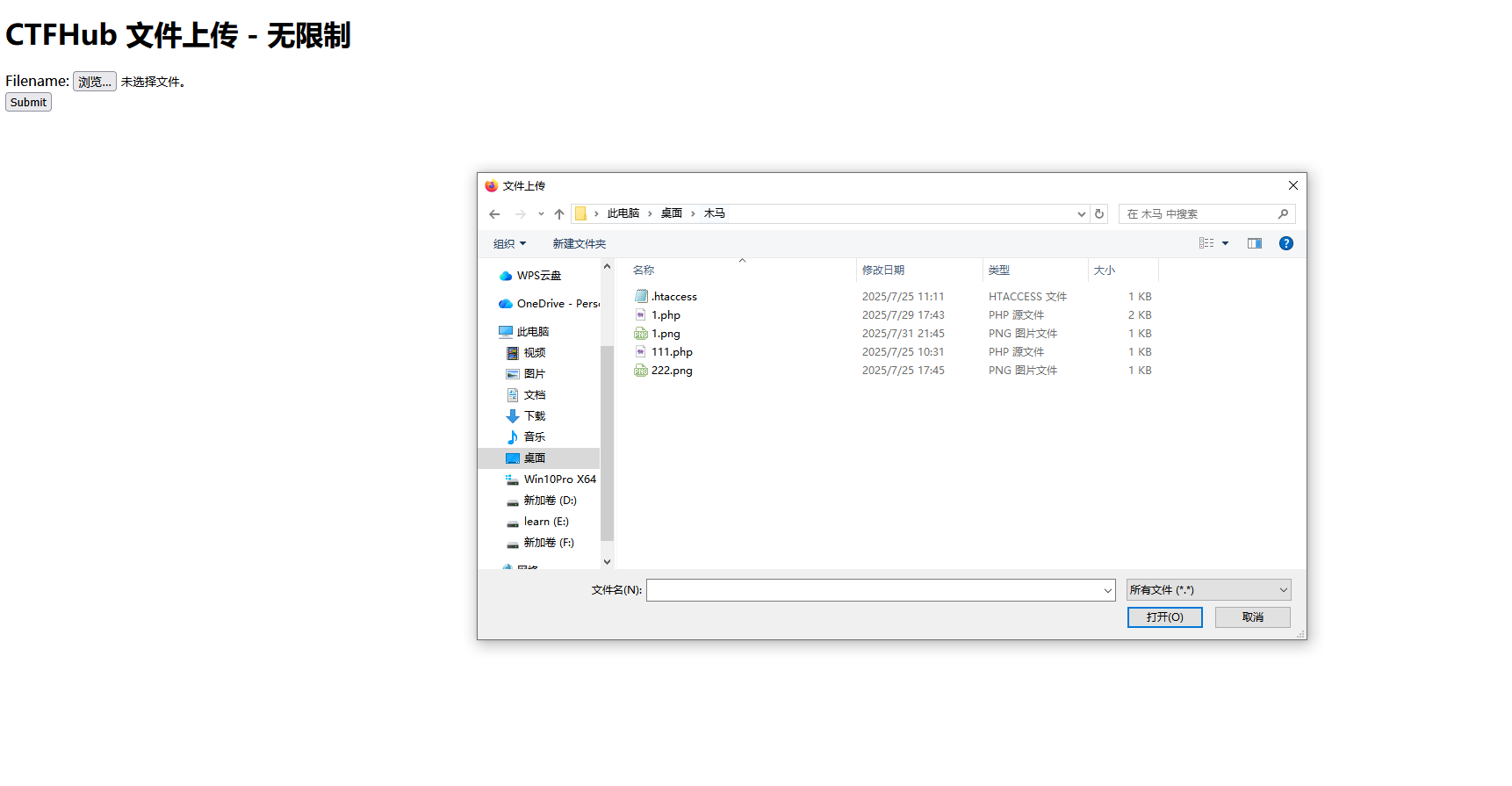Open the change view style dropdown
The width and height of the screenshot is (1512, 786).
point(1226,244)
